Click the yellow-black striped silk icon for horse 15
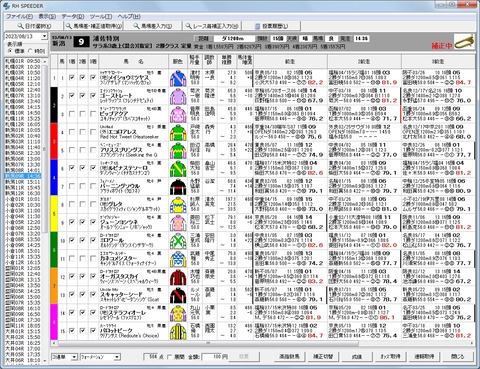The width and height of the screenshot is (480, 369). 178,331
